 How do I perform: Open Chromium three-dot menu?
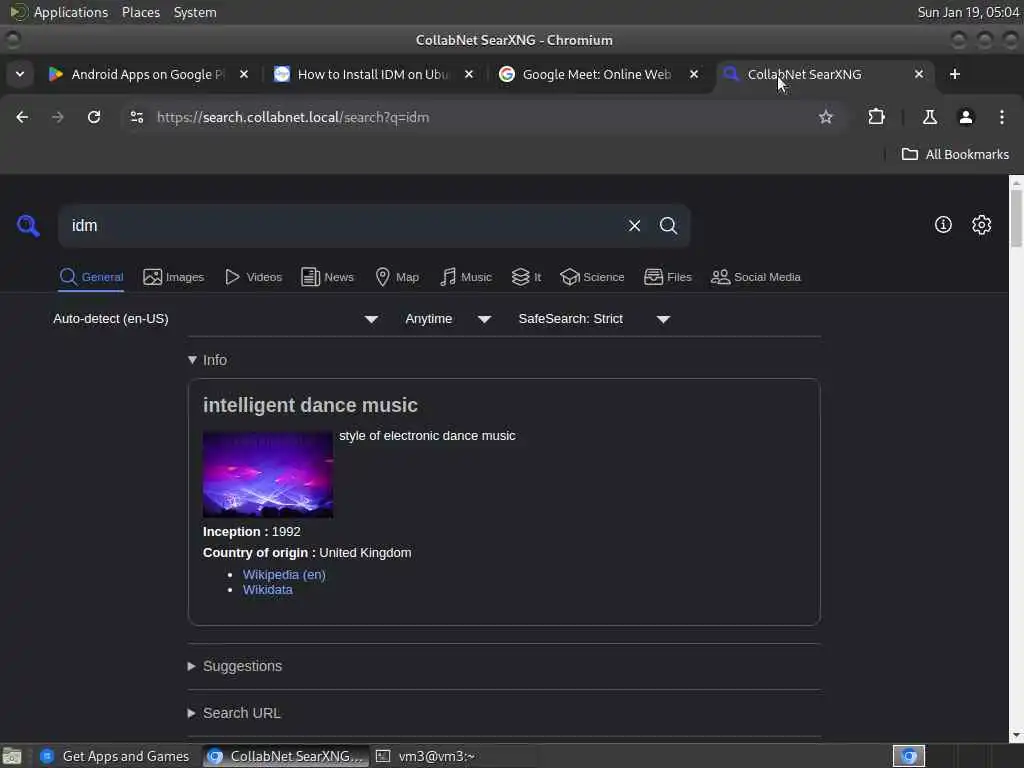click(x=1002, y=117)
